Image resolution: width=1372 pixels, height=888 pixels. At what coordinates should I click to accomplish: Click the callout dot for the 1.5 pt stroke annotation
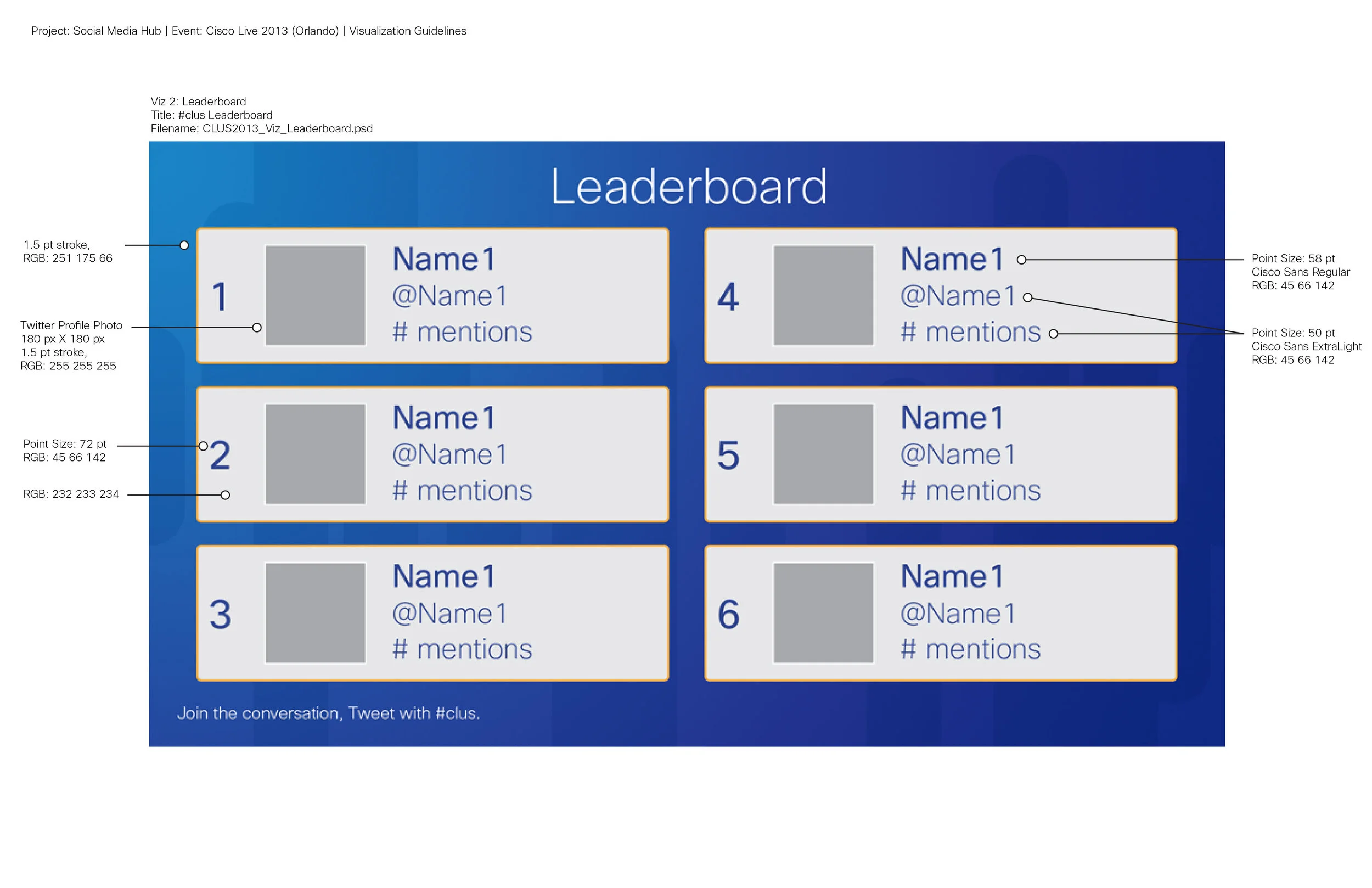(184, 245)
